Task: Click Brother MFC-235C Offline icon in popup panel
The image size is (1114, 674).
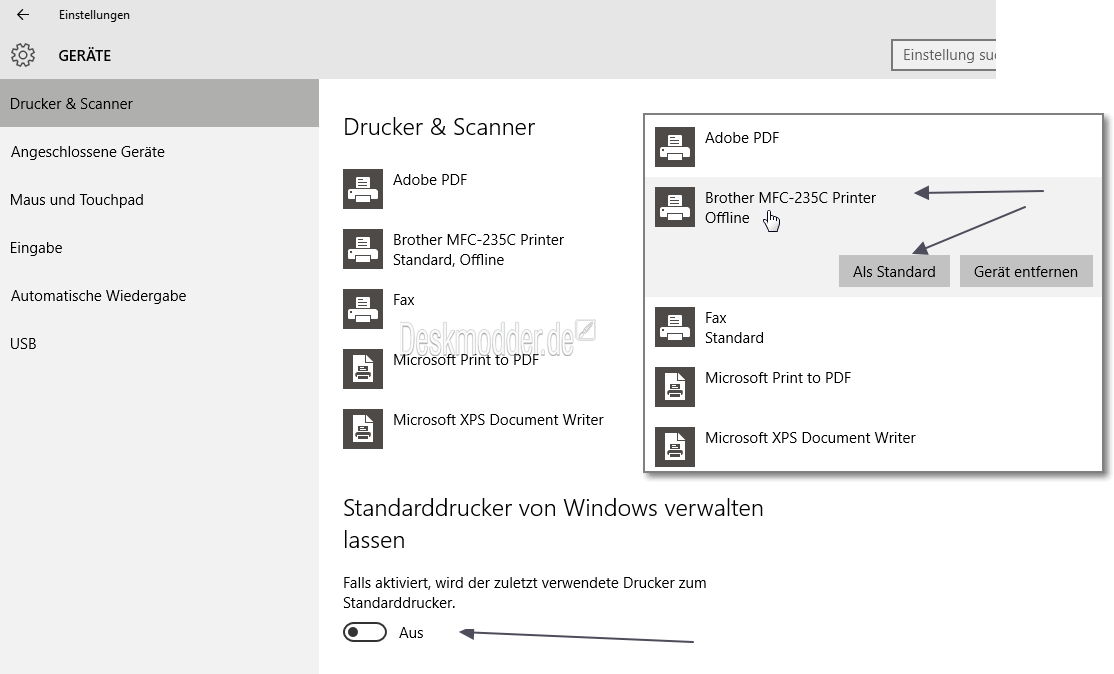Action: pyautogui.click(x=674, y=207)
